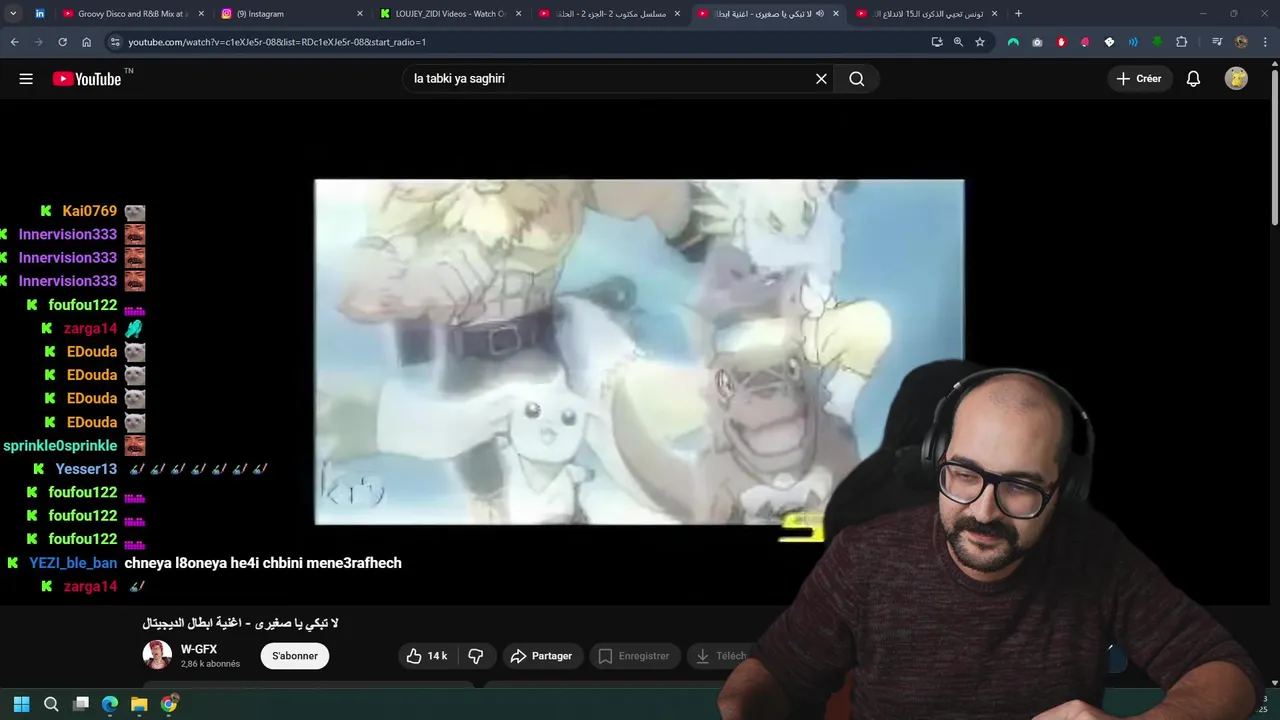View site information icon in address bar
Image resolution: width=1280 pixels, height=720 pixels.
pos(115,42)
